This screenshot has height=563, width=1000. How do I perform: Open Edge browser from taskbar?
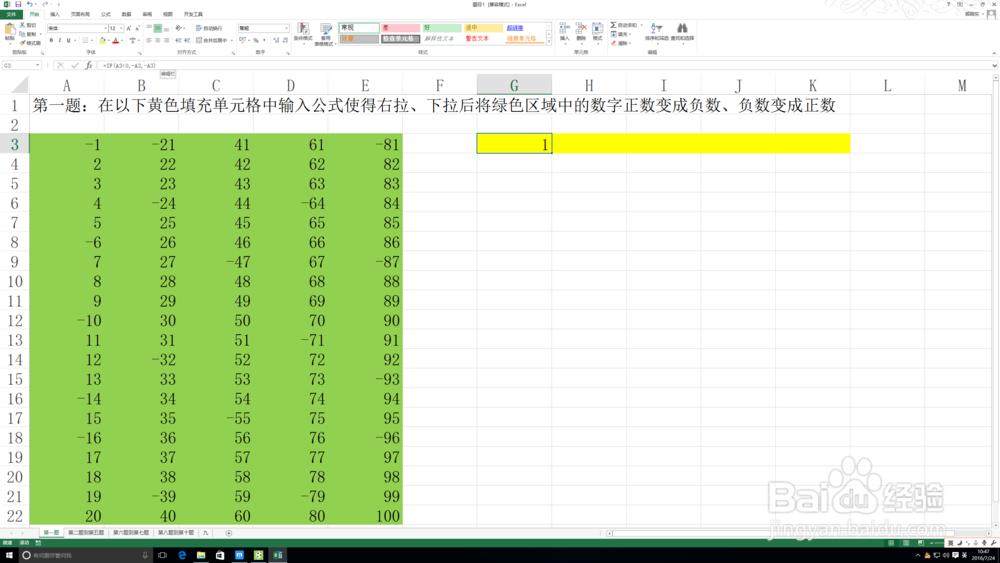click(x=182, y=555)
